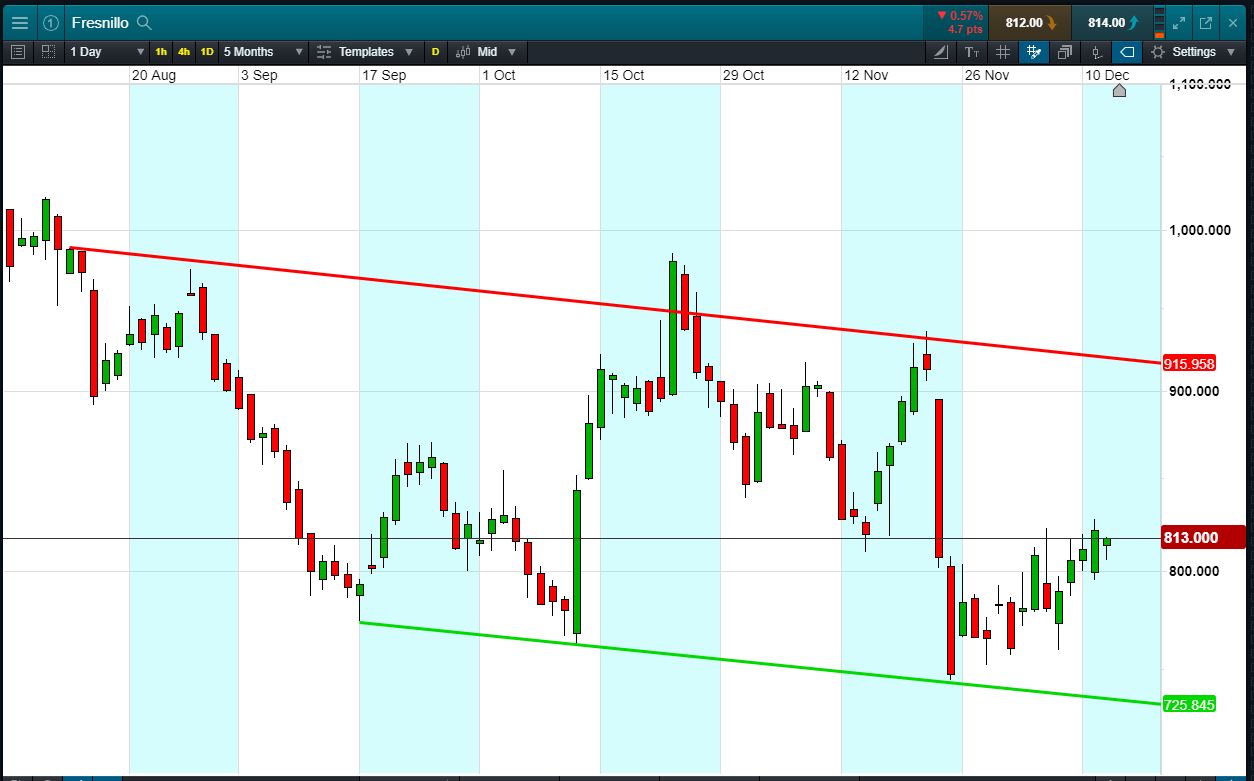
Task: Expand chart to full screen
Action: tap(1179, 22)
